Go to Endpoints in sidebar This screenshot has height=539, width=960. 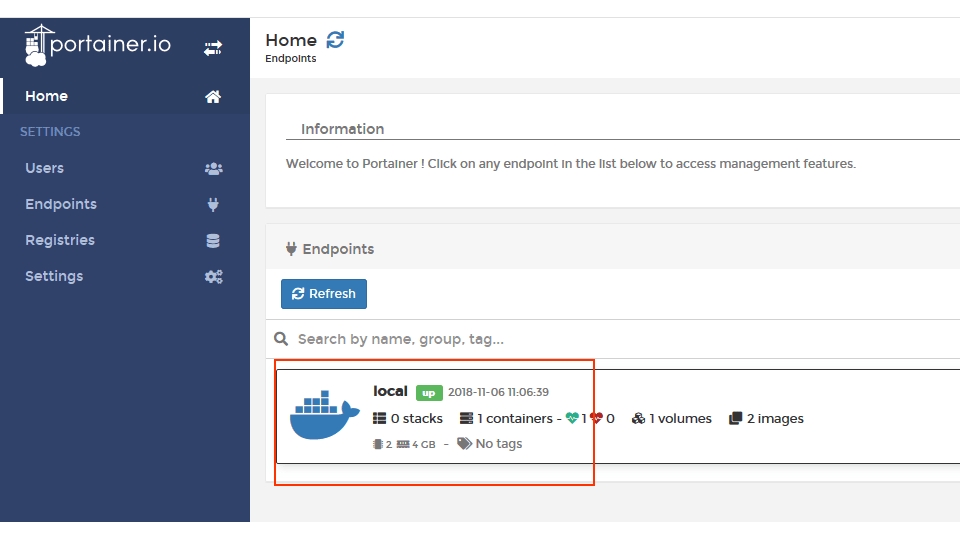point(61,204)
